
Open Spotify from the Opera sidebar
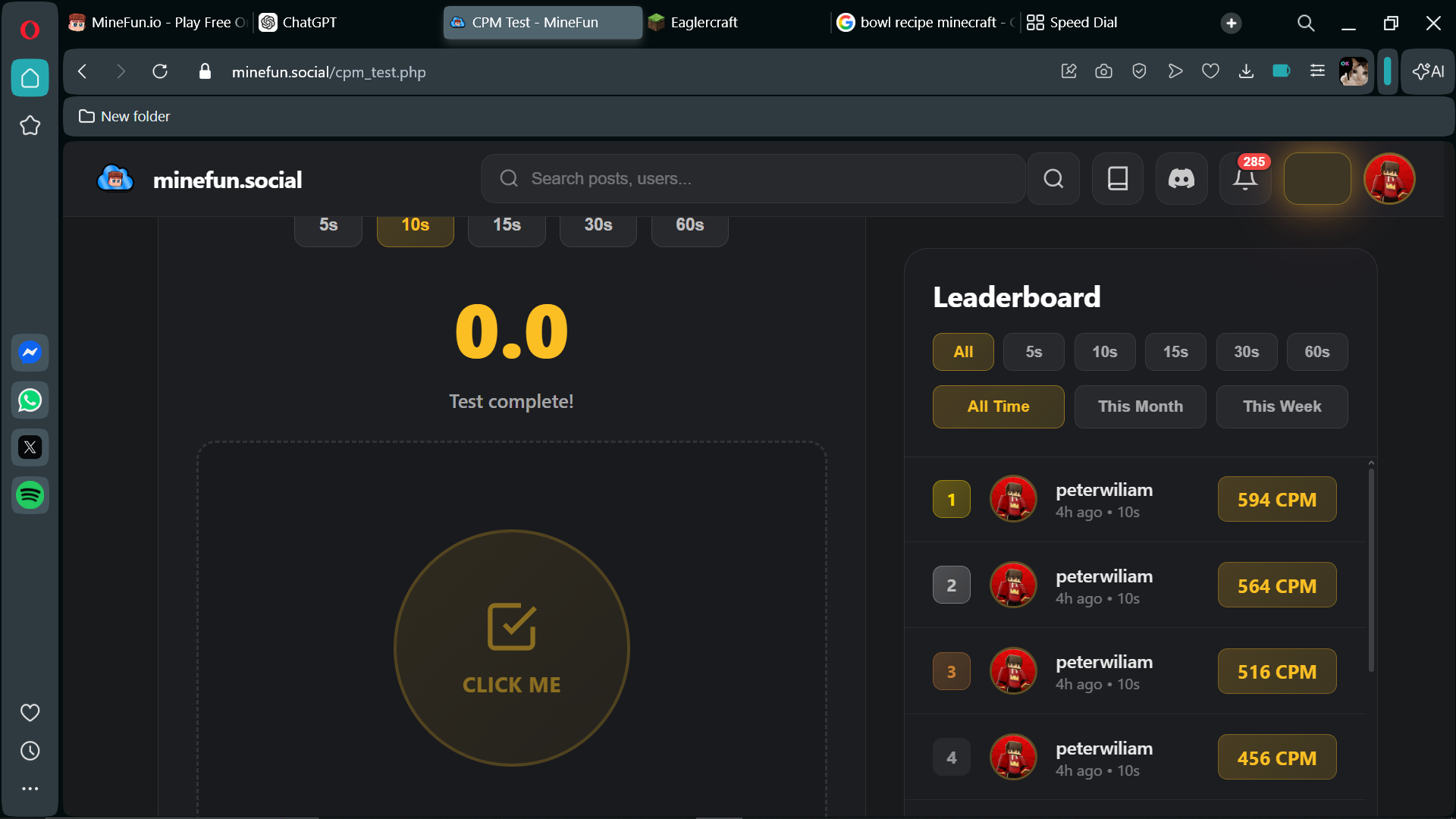[x=30, y=495]
